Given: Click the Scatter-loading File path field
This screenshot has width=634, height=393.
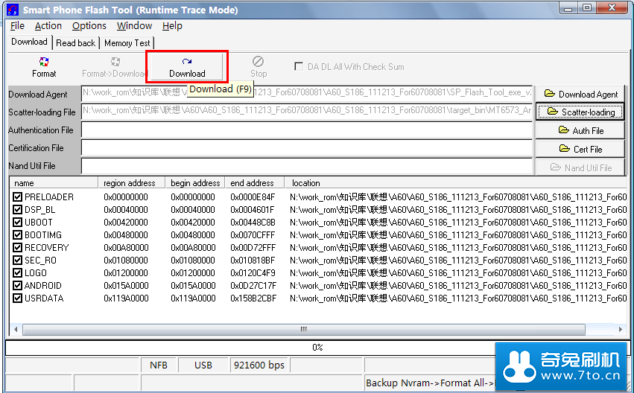Looking at the screenshot, I should pos(306,112).
